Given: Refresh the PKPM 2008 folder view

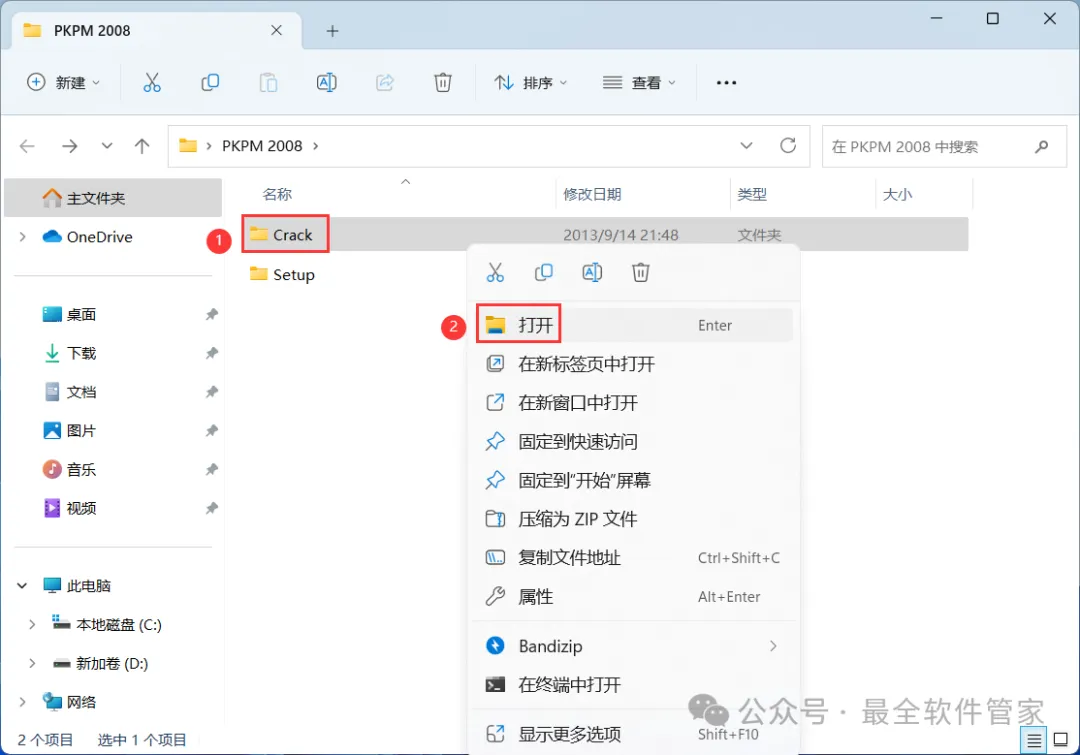Looking at the screenshot, I should point(788,145).
